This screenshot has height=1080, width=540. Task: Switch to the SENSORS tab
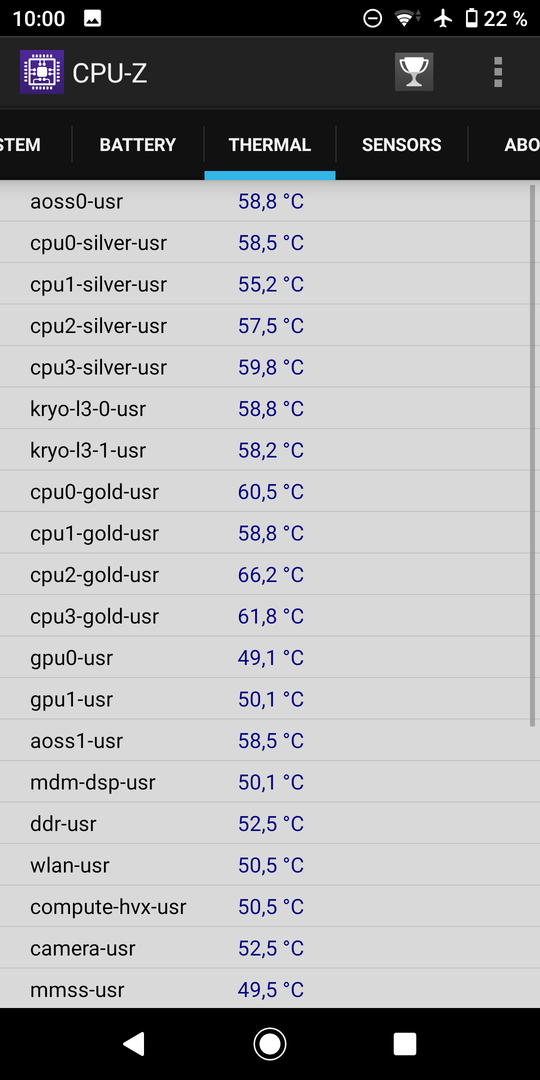click(402, 145)
